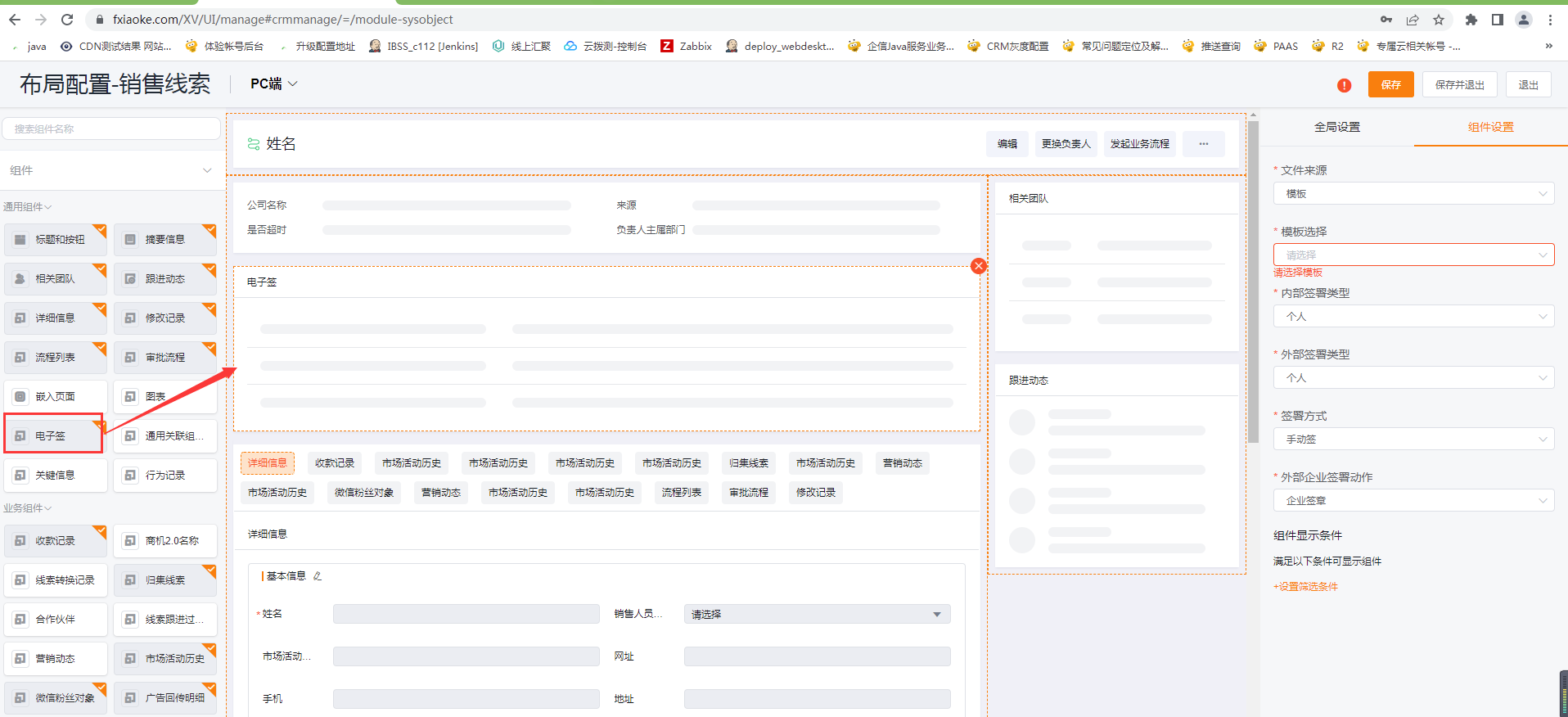Collapse the 通用组件 section
Image resolution: width=1568 pixels, height=717 pixels.
pos(28,207)
